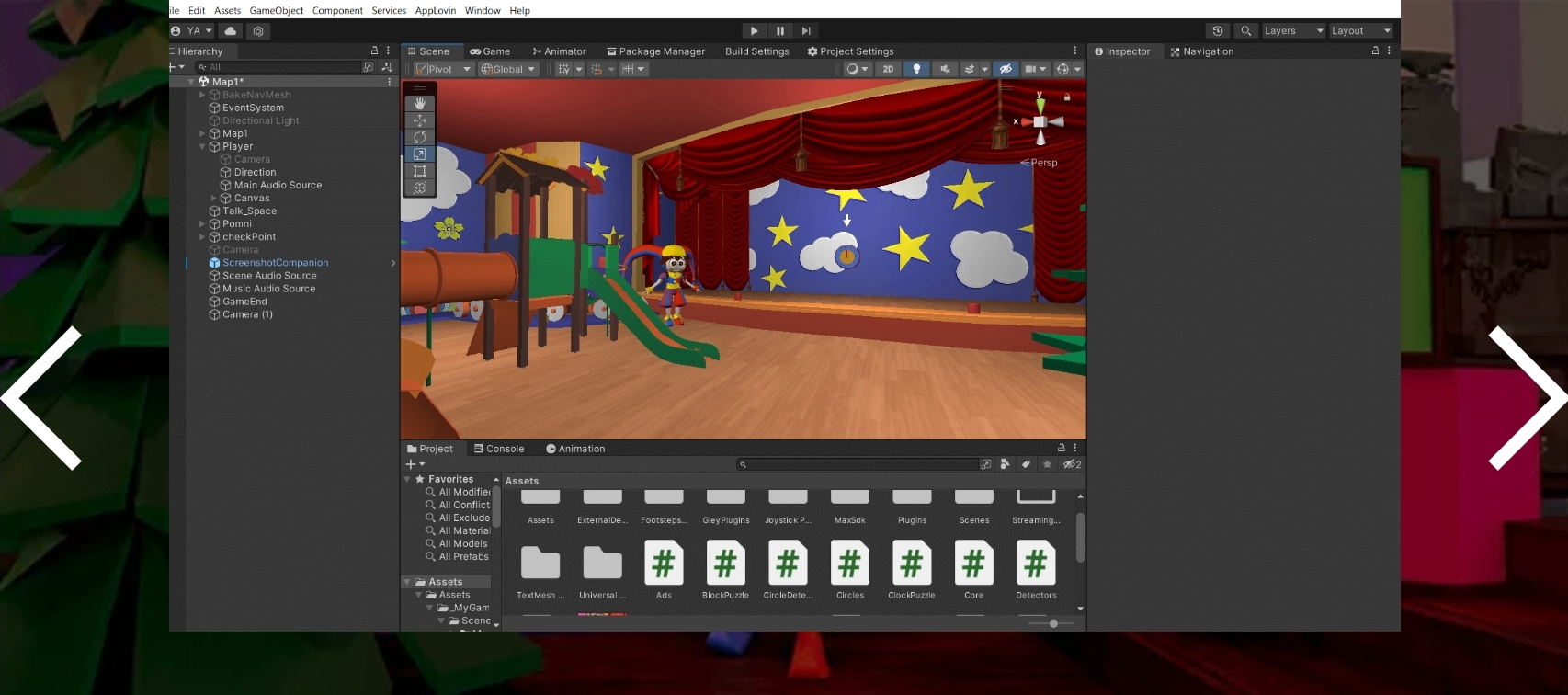The height and width of the screenshot is (695, 1568).
Task: Expand the Map1 object in Hierarchy
Action: click(x=202, y=133)
